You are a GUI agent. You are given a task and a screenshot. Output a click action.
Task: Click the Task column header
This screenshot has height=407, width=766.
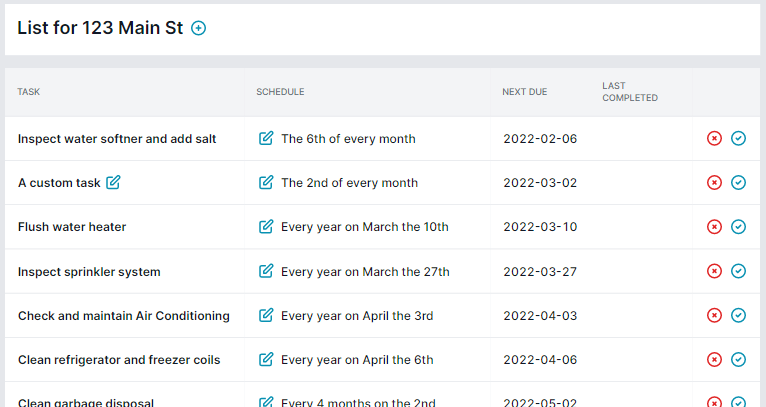pyautogui.click(x=29, y=92)
